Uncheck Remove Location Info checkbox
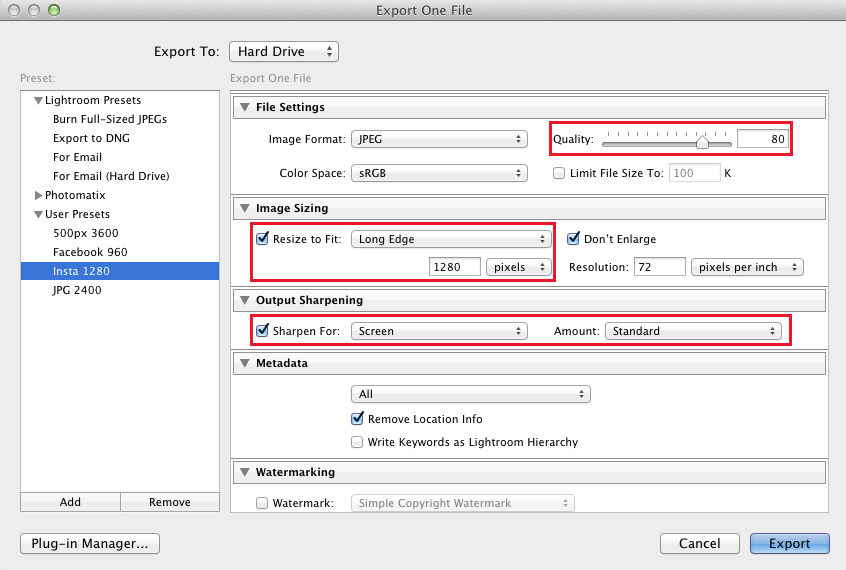The height and width of the screenshot is (570, 846). (357, 418)
